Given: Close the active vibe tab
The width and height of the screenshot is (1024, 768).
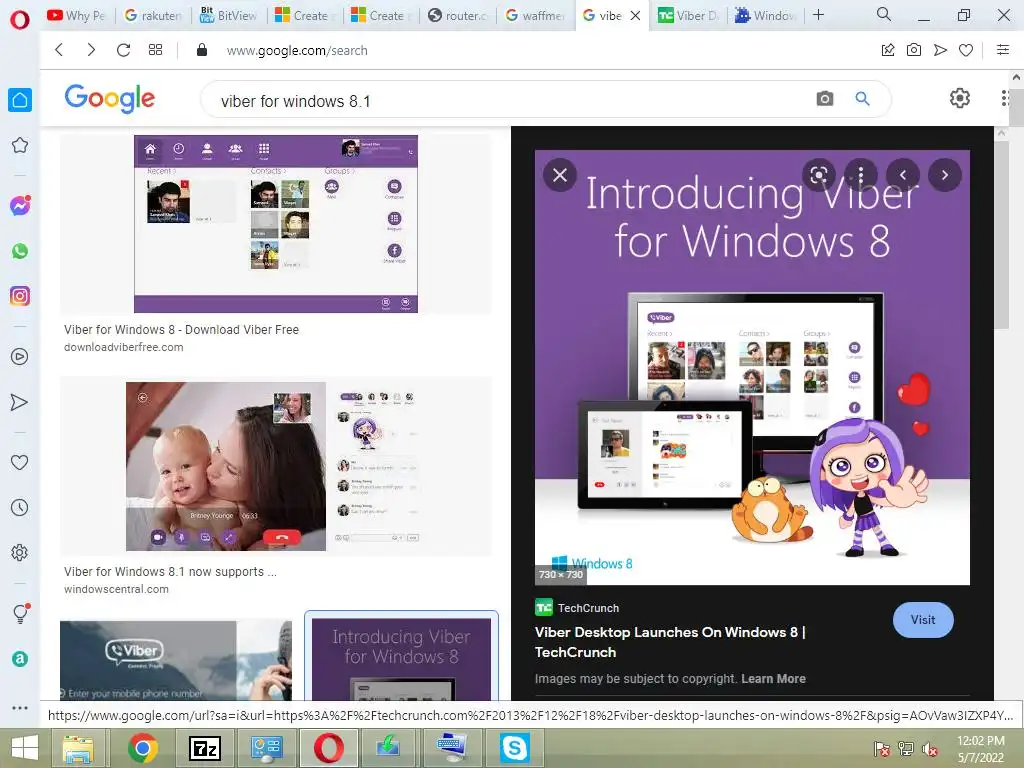Looking at the screenshot, I should [635, 15].
